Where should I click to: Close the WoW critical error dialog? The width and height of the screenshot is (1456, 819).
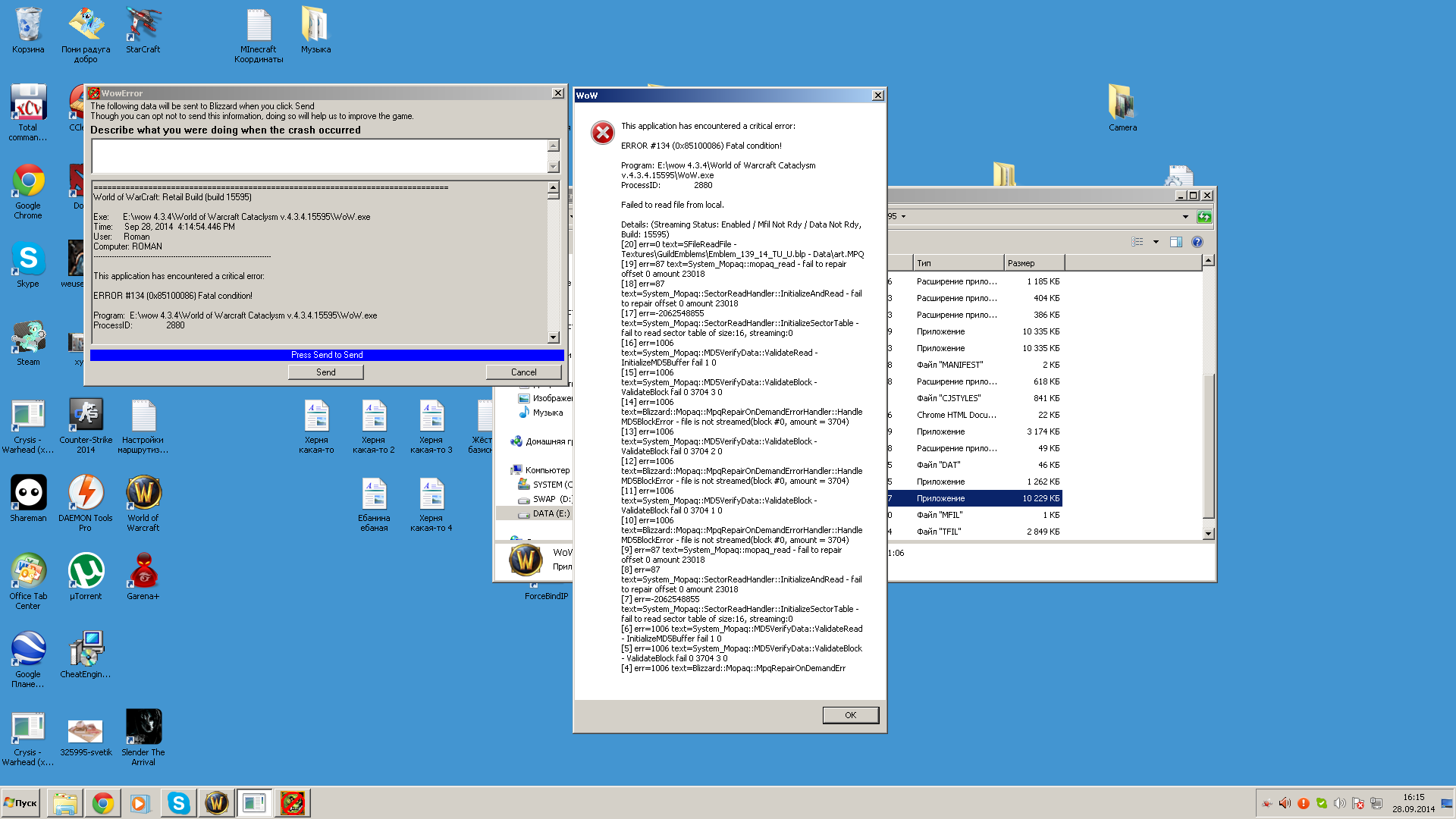coord(877,96)
